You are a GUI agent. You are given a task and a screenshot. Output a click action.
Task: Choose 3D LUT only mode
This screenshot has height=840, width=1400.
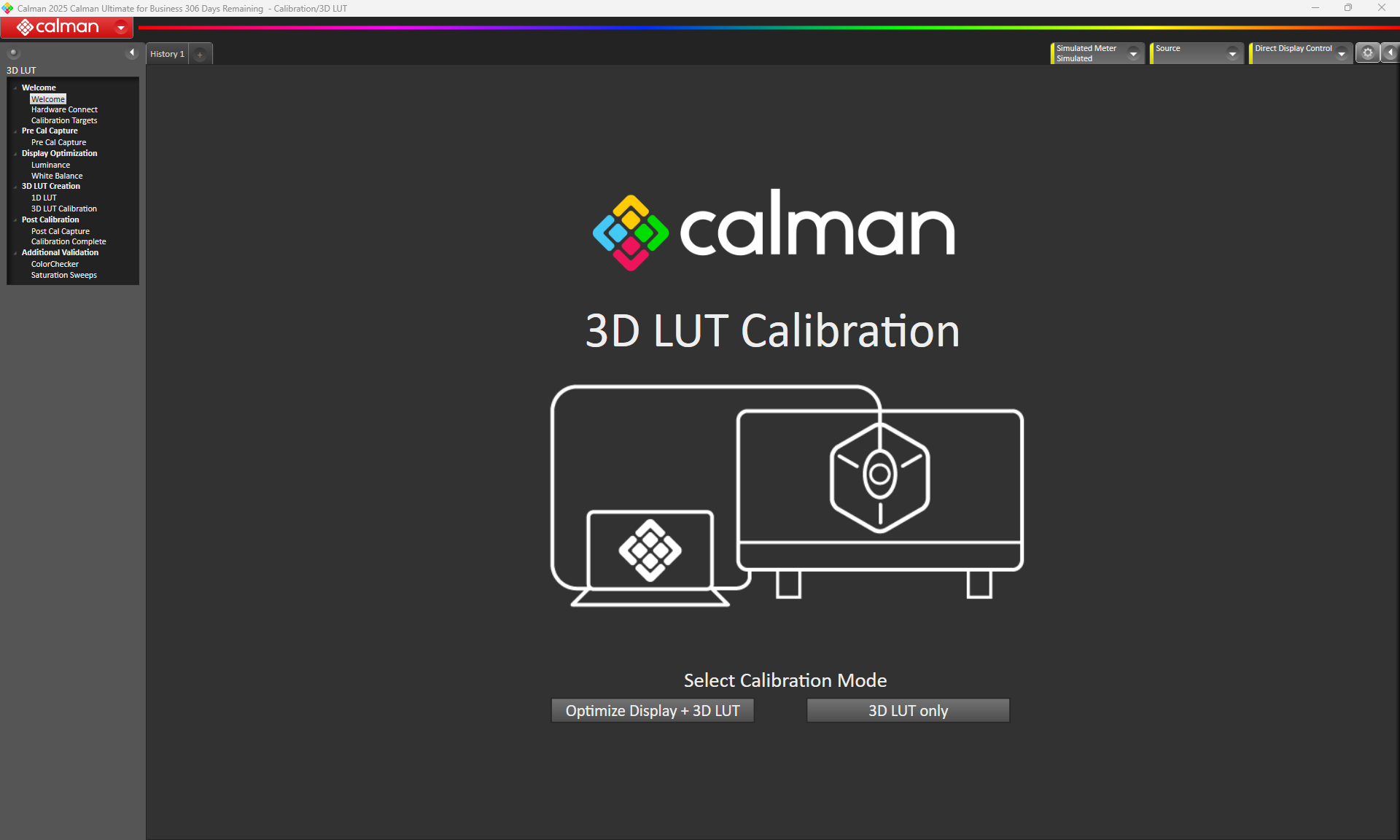pos(908,710)
